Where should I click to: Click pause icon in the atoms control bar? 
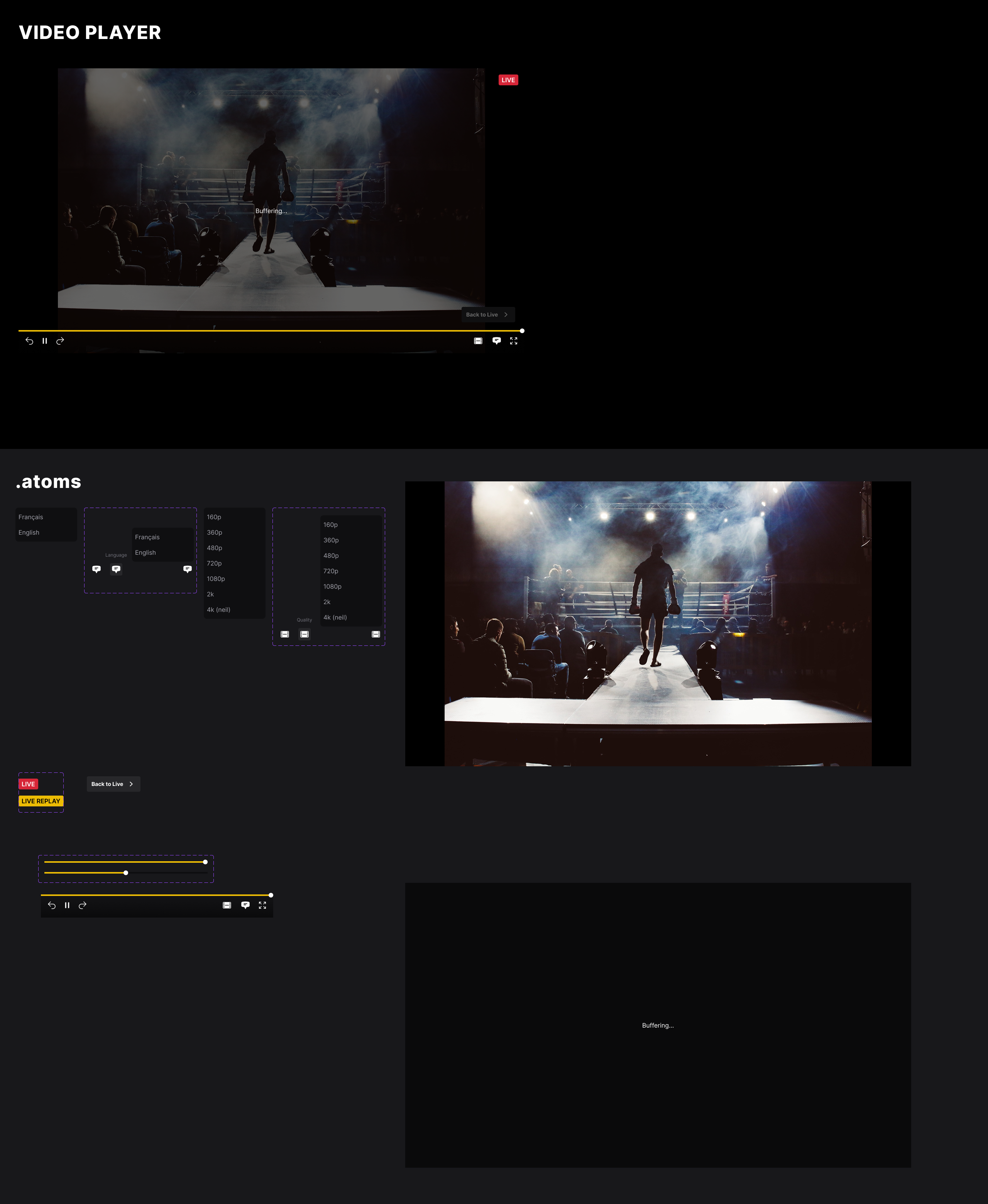click(x=67, y=905)
